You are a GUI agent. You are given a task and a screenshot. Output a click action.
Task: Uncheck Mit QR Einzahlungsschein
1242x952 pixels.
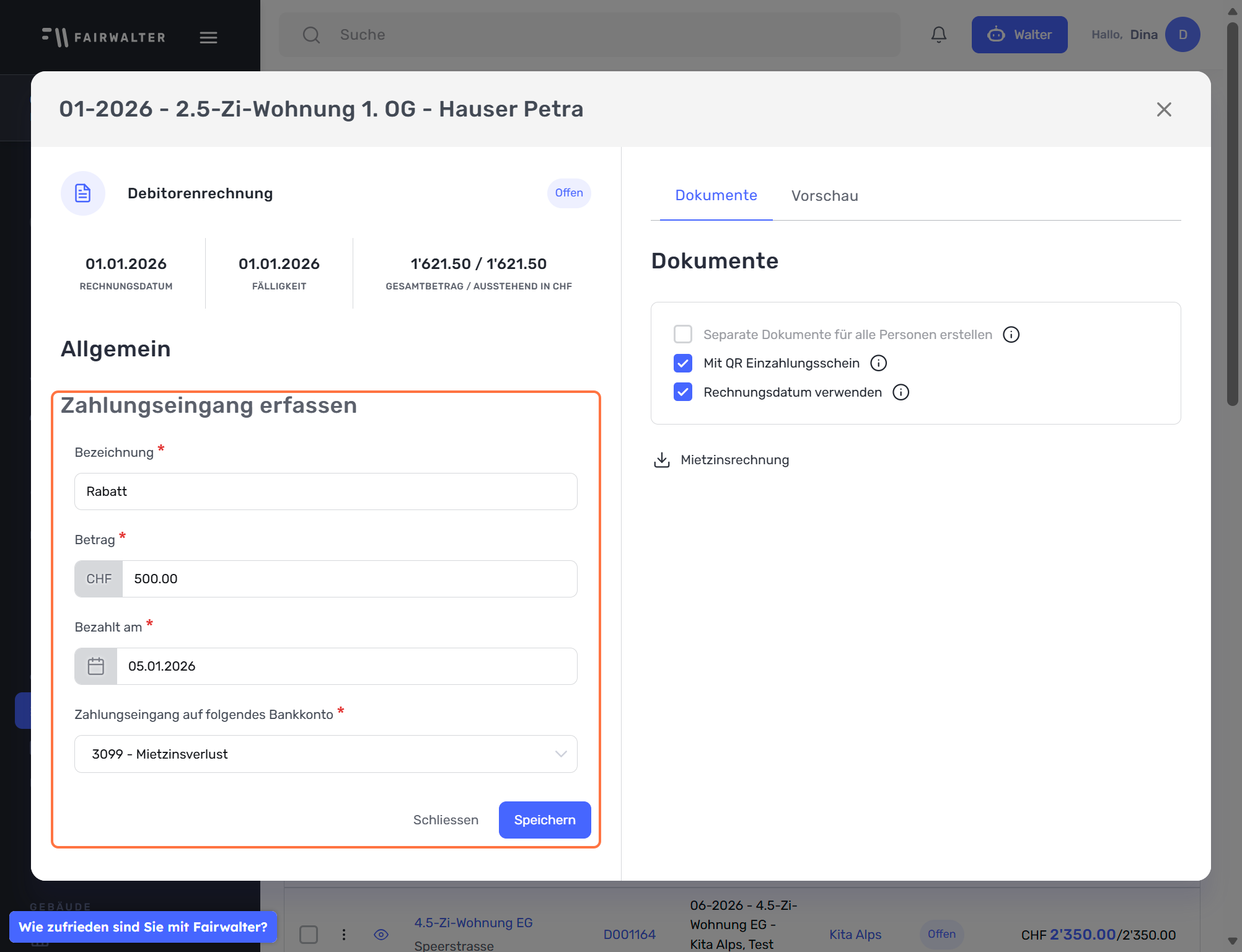coord(682,363)
